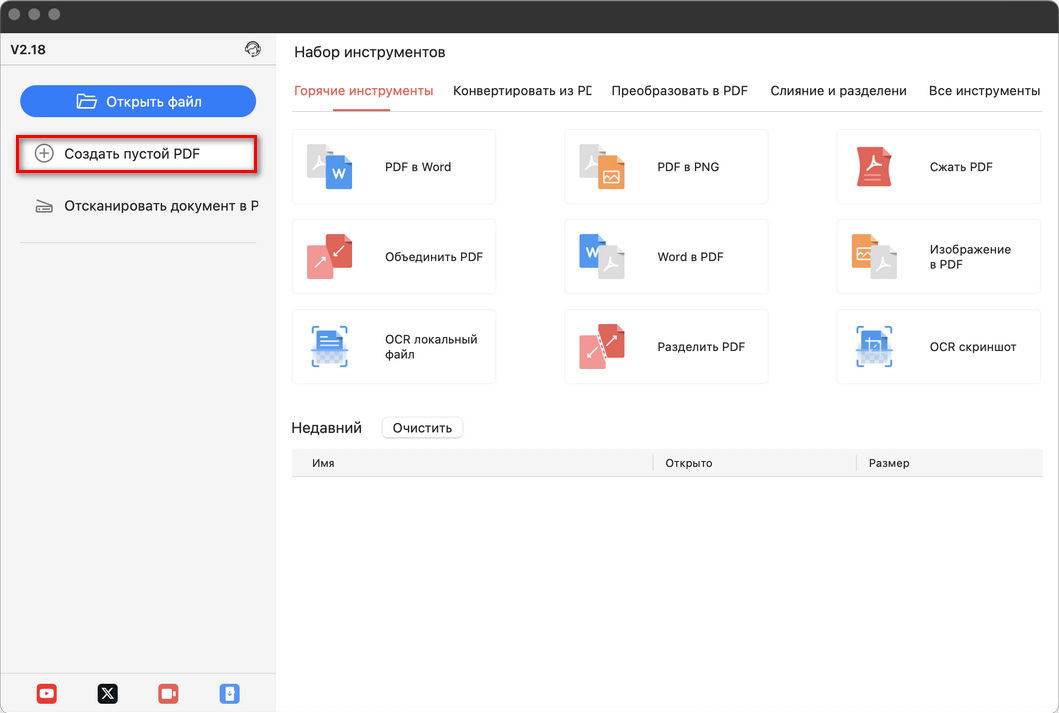Open OCR локальный файл tool

[393, 346]
